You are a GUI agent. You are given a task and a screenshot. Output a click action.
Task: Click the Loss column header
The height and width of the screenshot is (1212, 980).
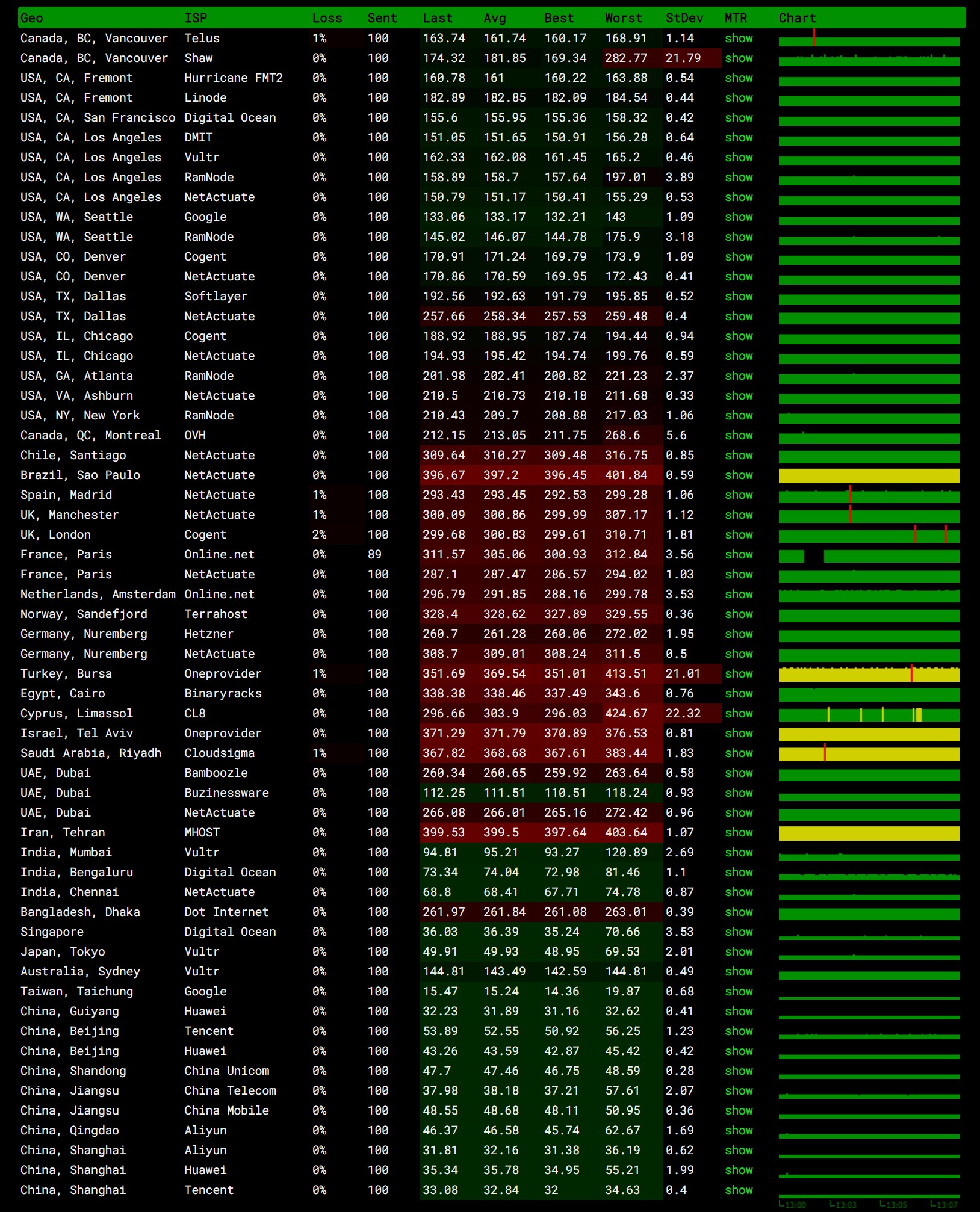point(327,18)
